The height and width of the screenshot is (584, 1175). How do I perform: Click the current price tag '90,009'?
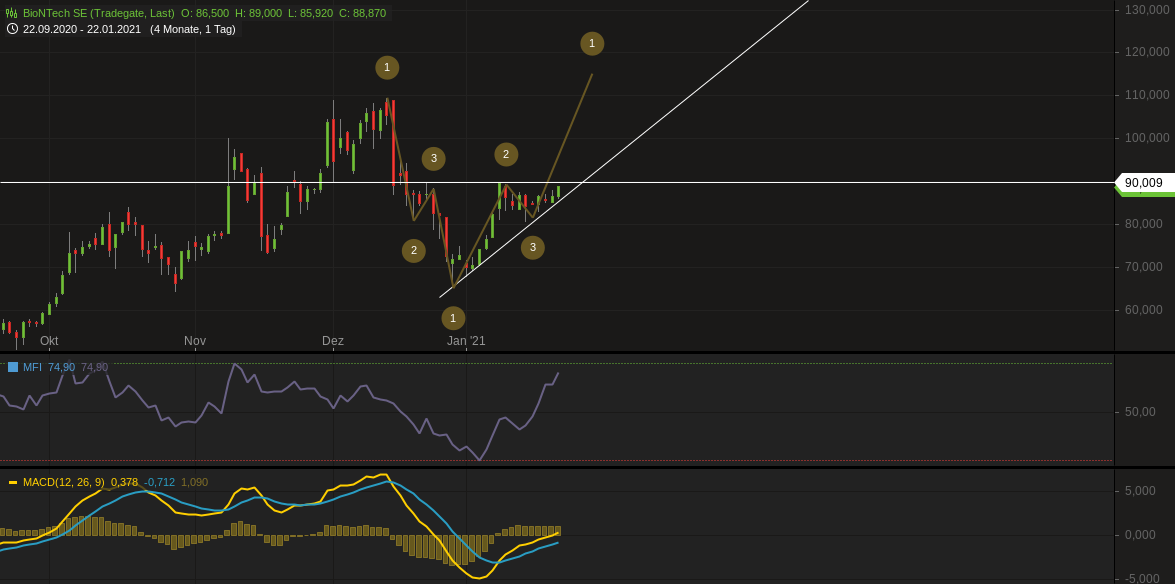point(1144,182)
